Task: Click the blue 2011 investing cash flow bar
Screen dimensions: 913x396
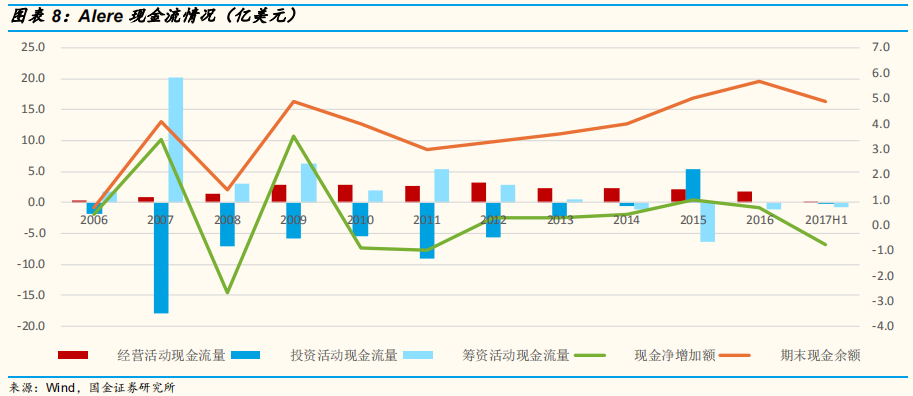Action: pos(427,231)
